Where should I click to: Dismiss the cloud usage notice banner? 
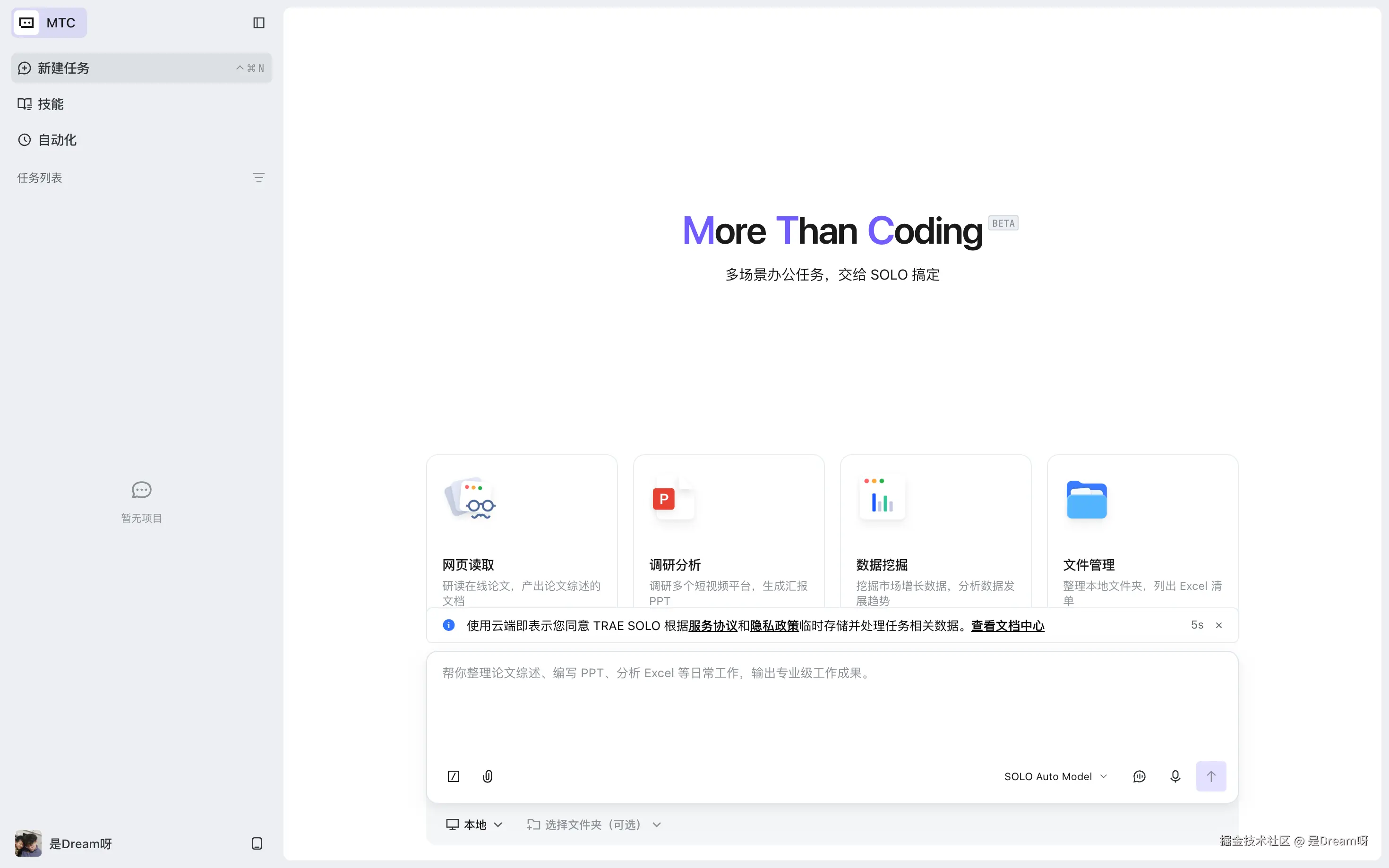[x=1219, y=625]
